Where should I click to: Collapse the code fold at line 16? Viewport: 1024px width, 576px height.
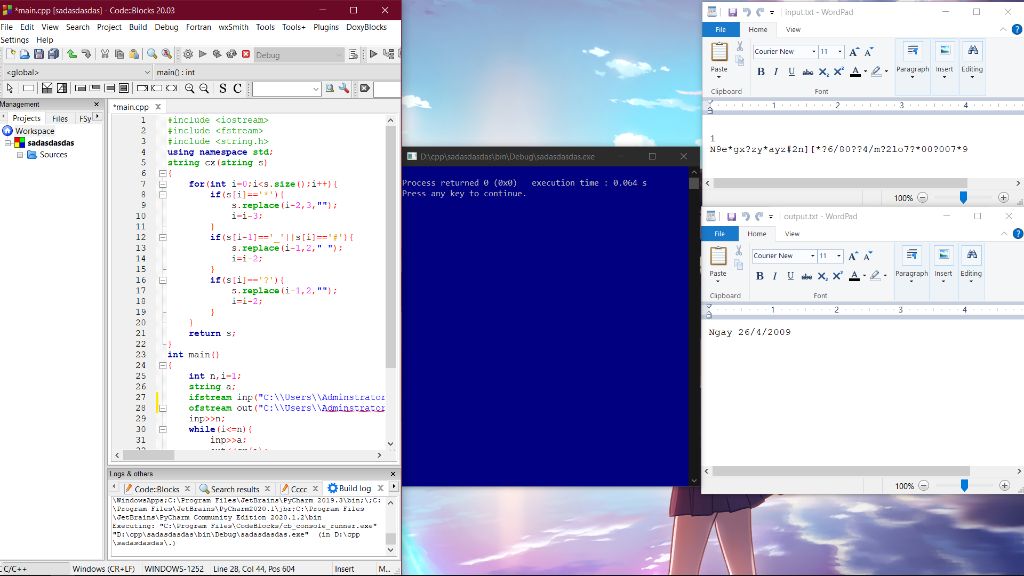point(163,280)
